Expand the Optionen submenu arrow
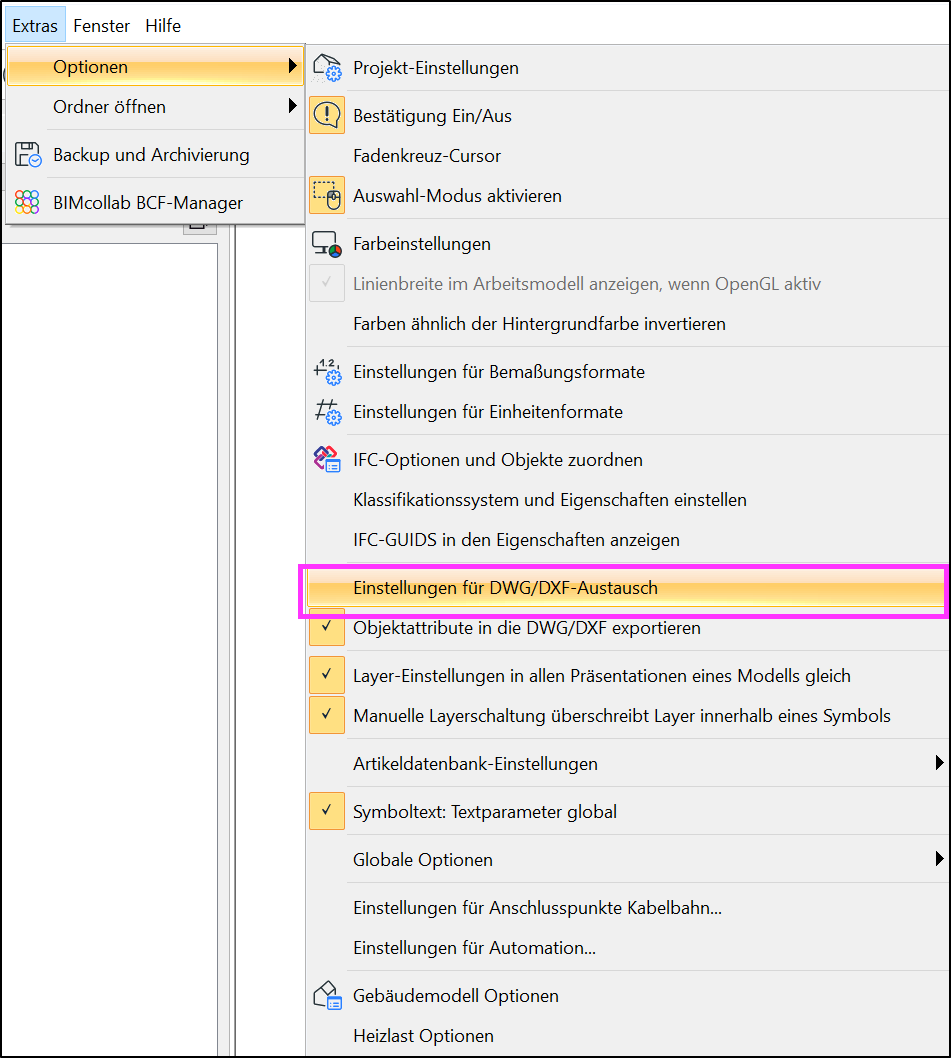The width and height of the screenshot is (951, 1058). (x=292, y=66)
